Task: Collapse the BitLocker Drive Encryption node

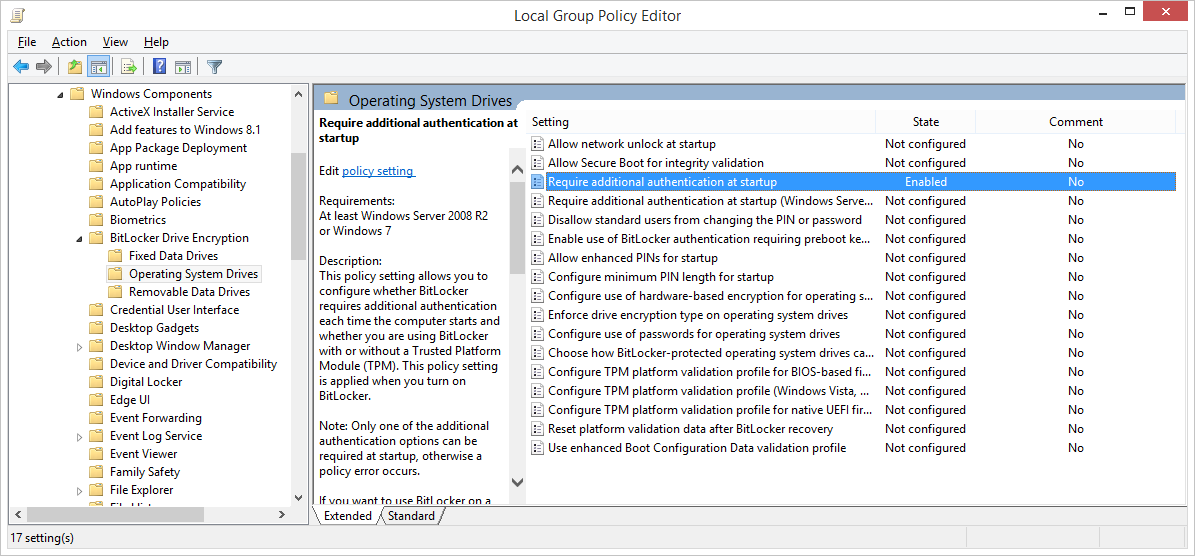Action: 80,239
